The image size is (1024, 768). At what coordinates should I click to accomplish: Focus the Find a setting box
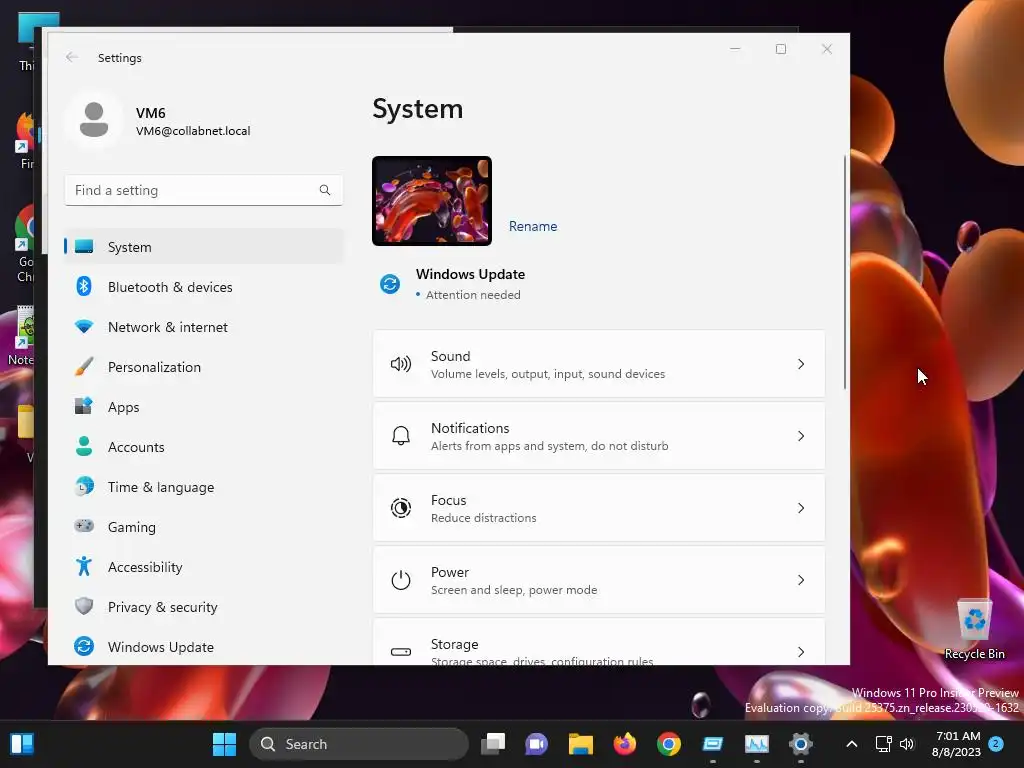point(203,190)
